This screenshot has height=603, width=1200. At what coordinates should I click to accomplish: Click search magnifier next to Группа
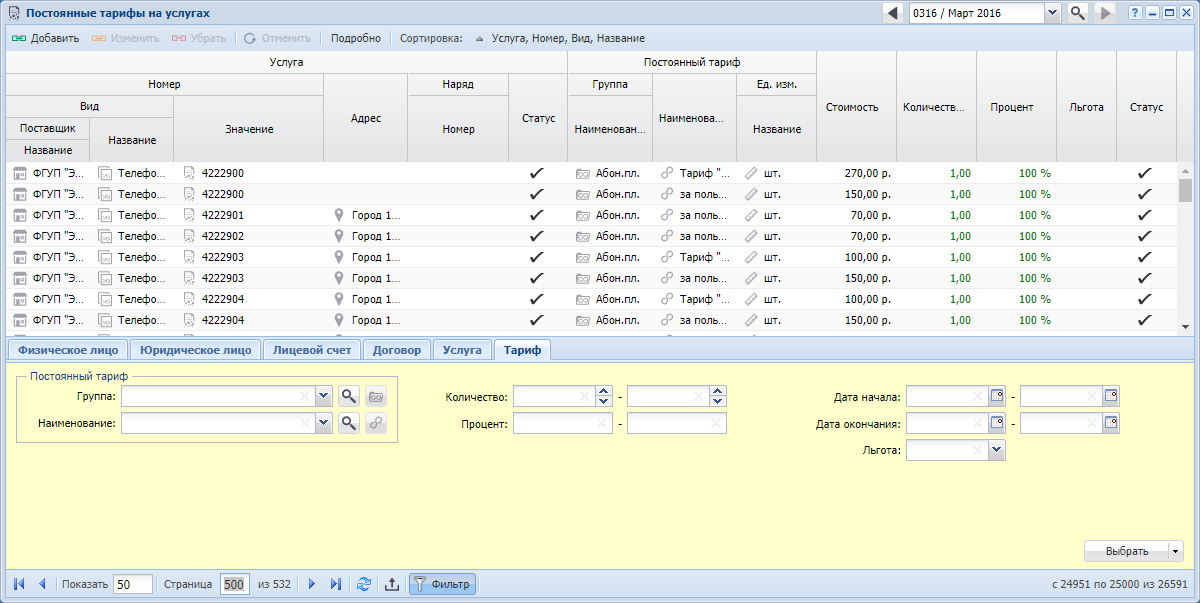tap(348, 397)
